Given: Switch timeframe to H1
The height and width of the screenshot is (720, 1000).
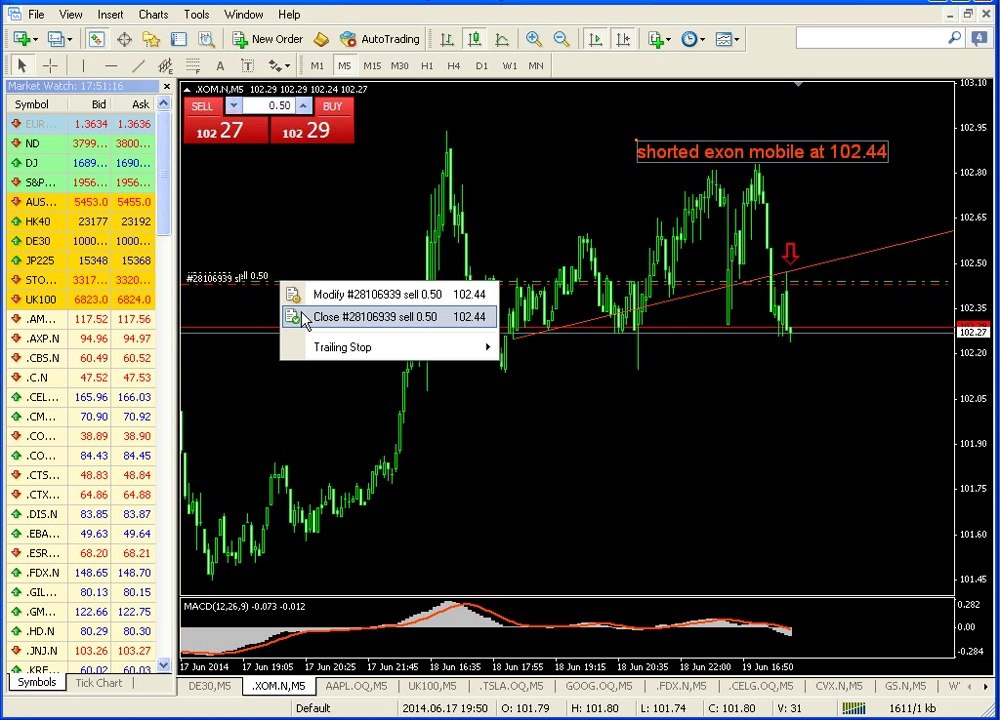Looking at the screenshot, I should point(427,66).
